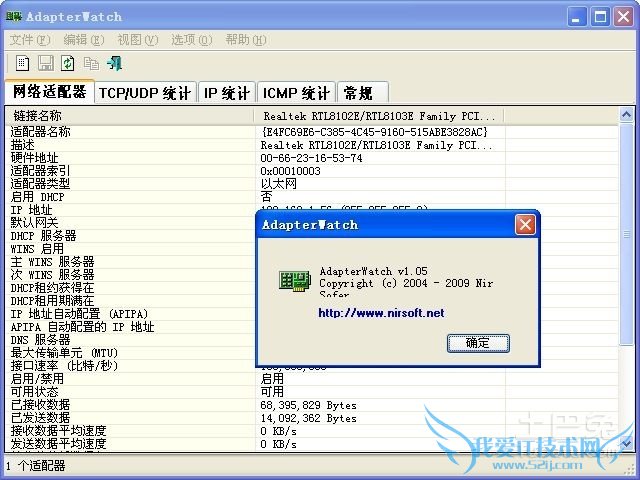640x480 pixels.
Task: Open the 视图(V) menu
Action: point(138,40)
